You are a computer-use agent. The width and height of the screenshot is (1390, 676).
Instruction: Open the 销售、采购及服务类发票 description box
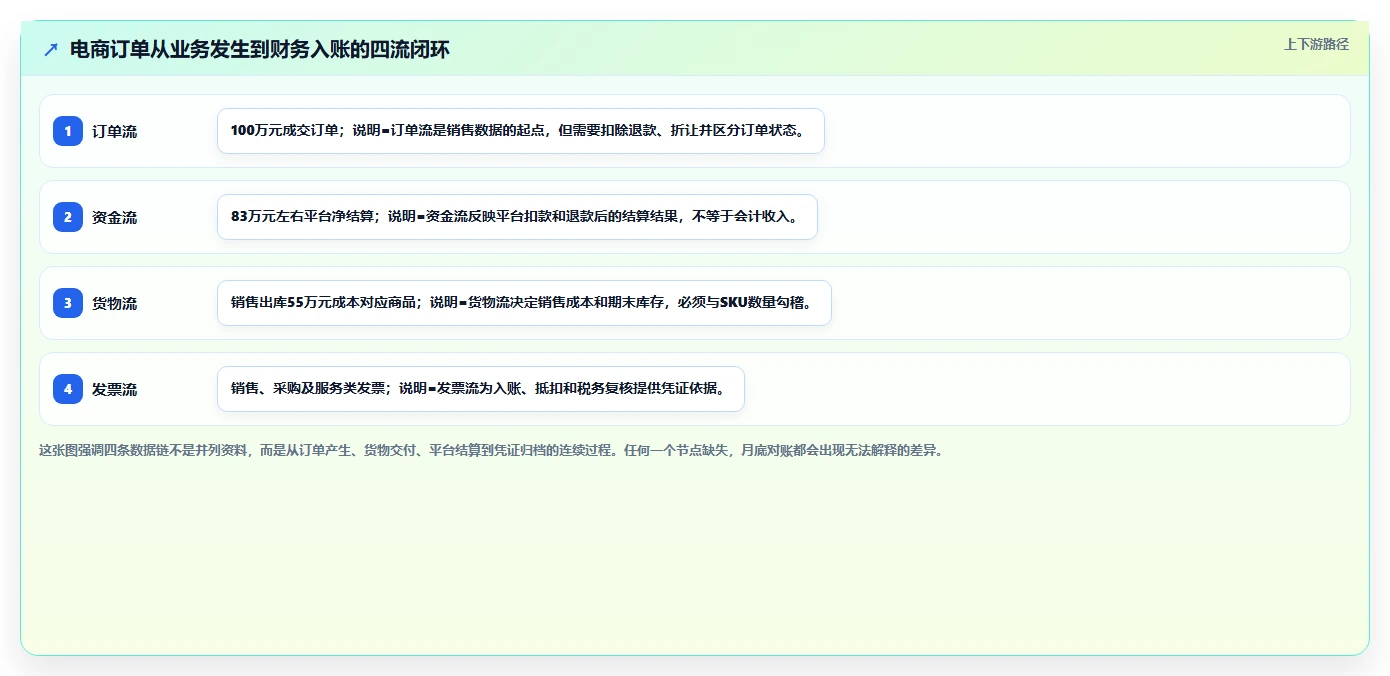pyautogui.click(x=481, y=389)
